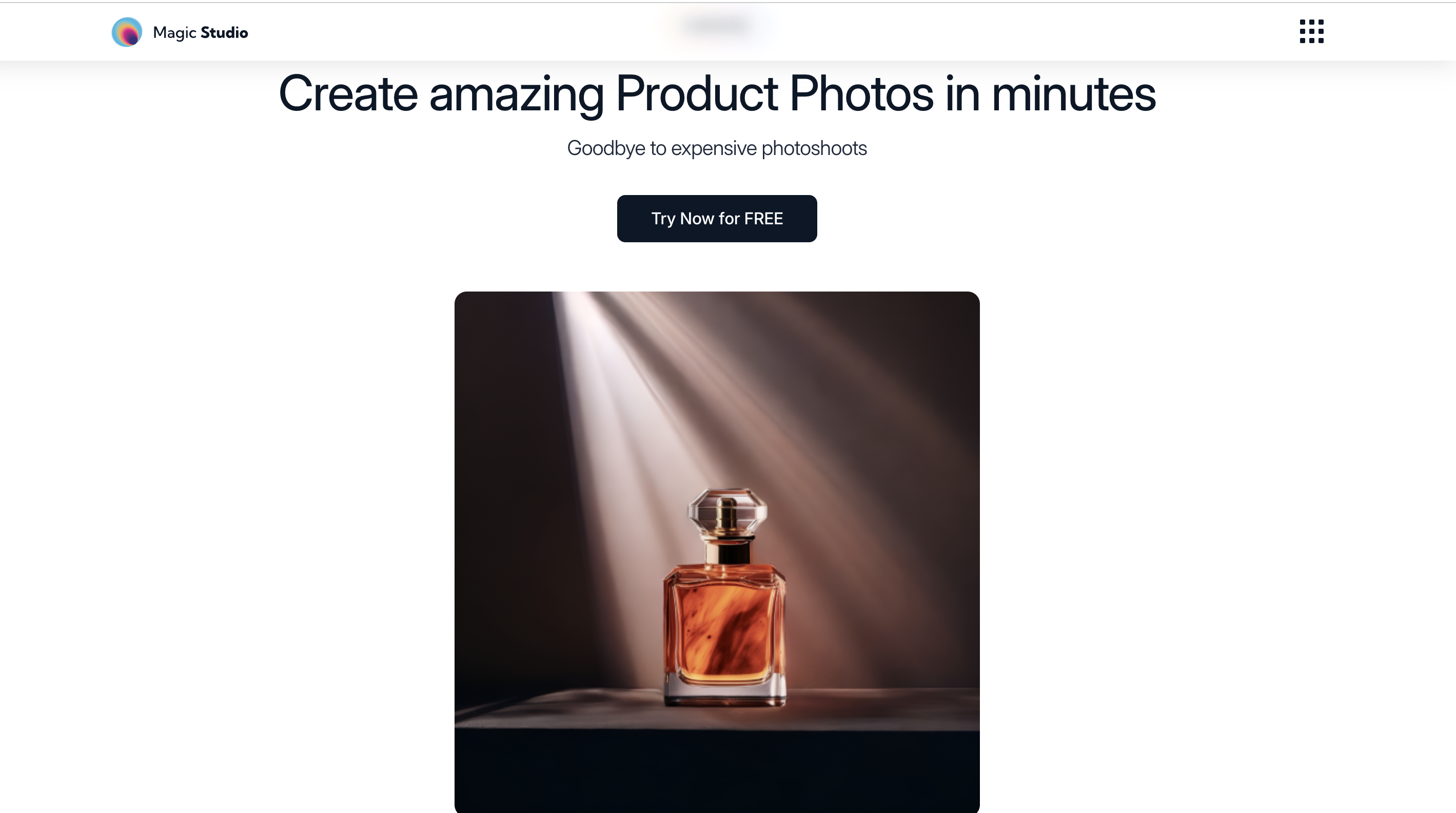Click the Magic Studio colorful circle logo

127,32
